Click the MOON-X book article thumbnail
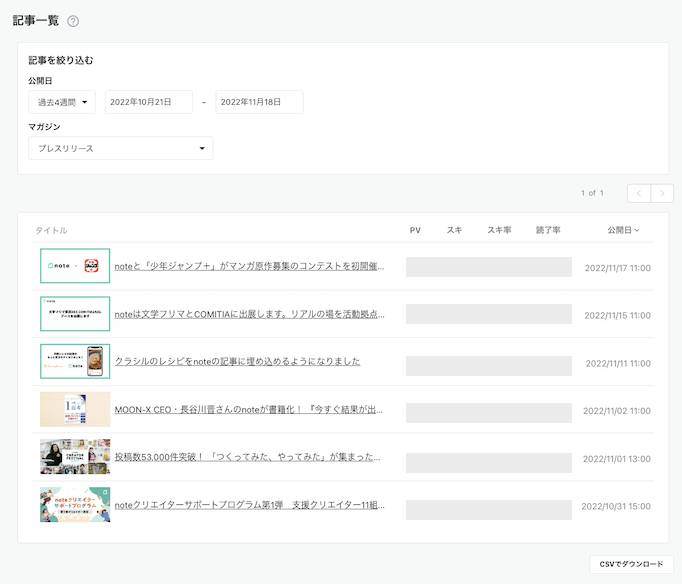682x584 pixels. coord(75,410)
